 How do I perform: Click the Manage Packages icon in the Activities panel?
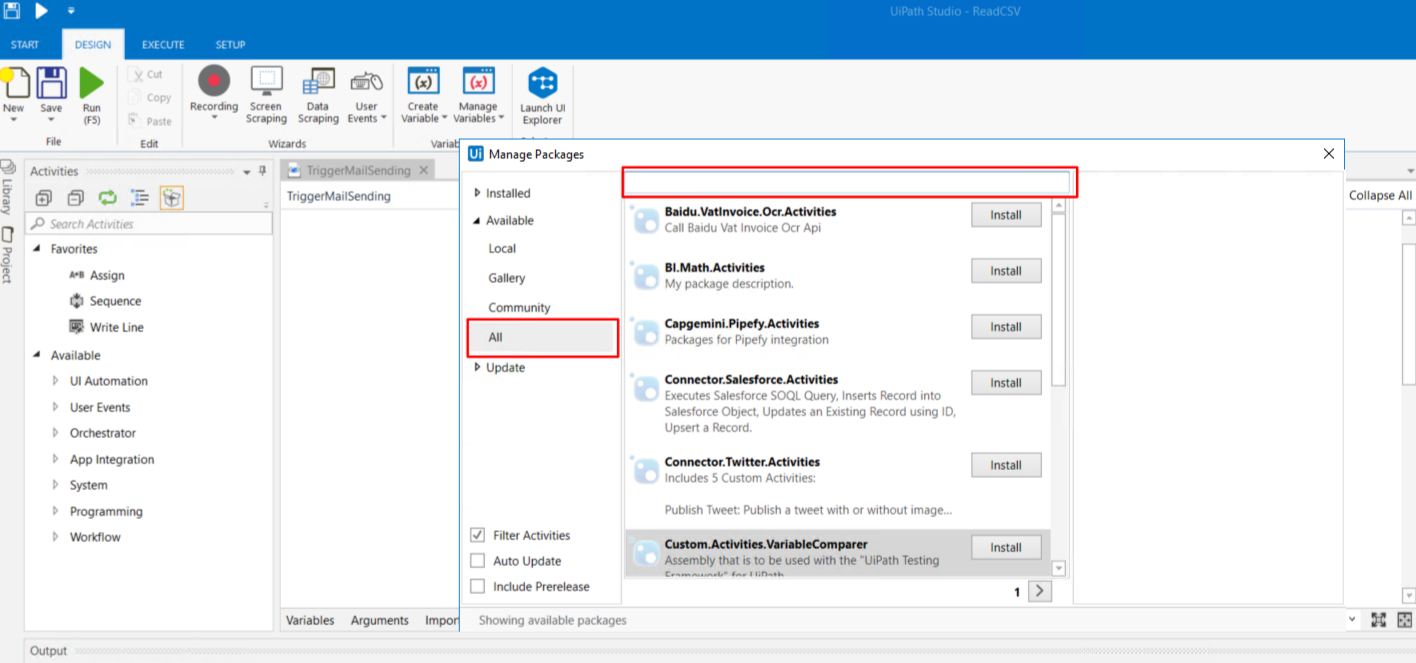point(172,198)
